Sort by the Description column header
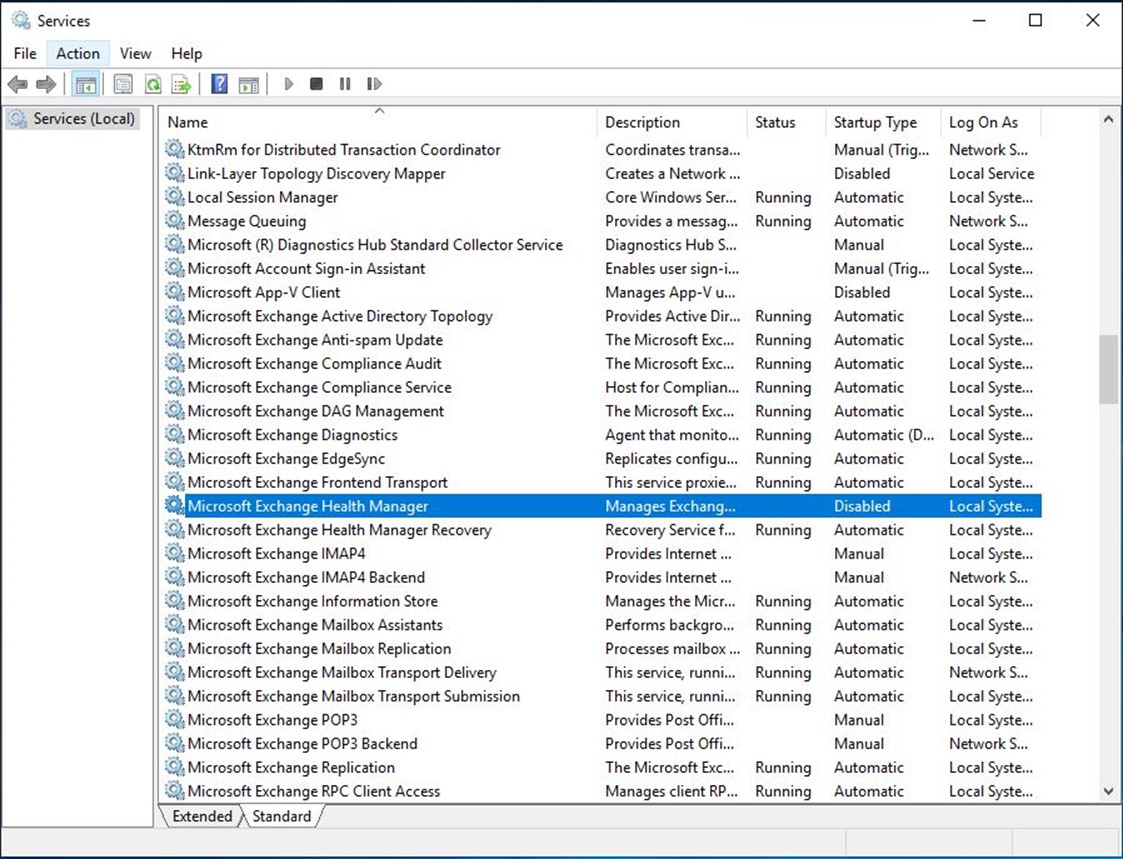The height and width of the screenshot is (859, 1123). (672, 122)
